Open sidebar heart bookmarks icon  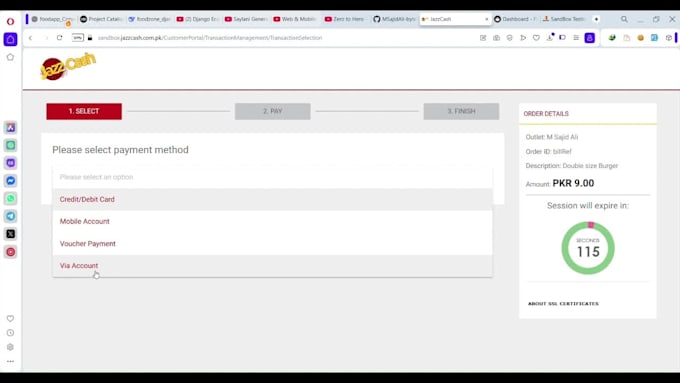[x=10, y=318]
